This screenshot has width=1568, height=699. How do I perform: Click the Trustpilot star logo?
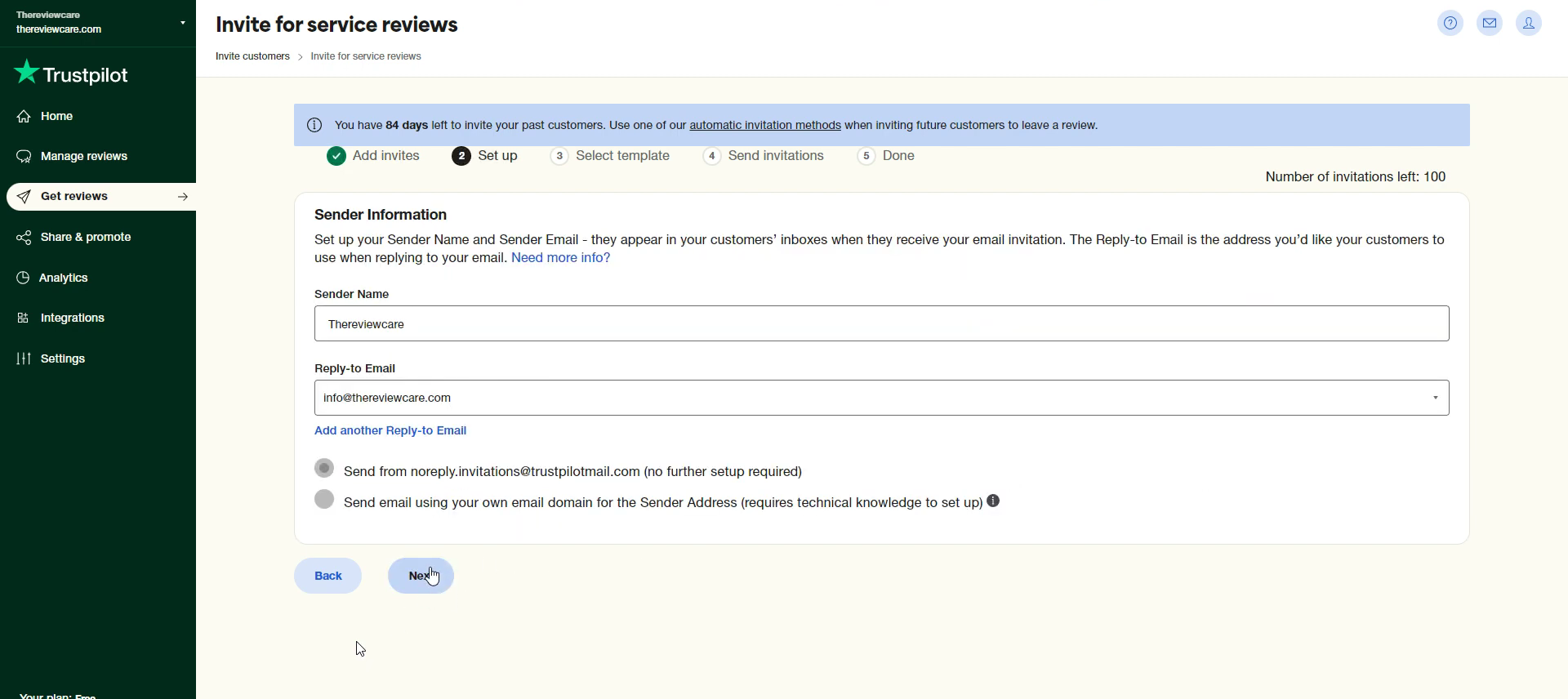click(26, 73)
